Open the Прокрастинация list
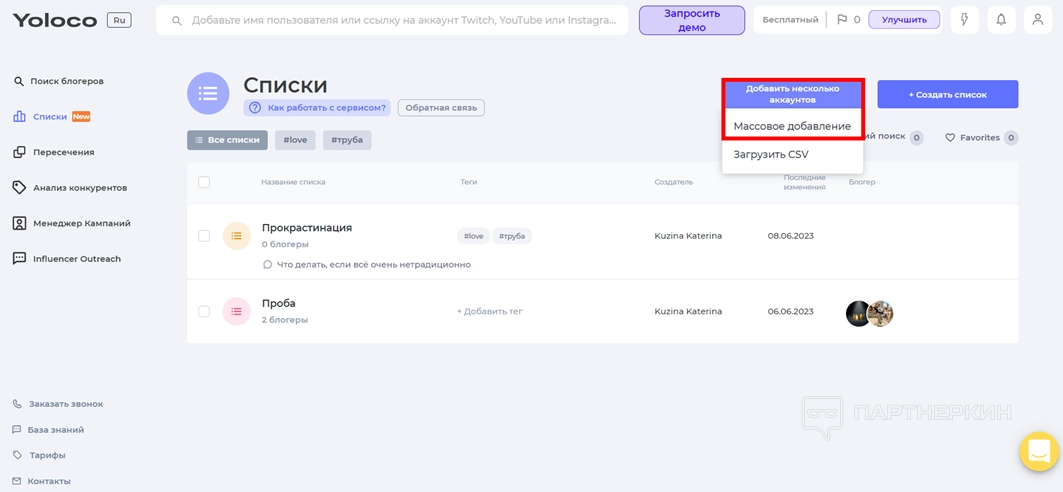The height and width of the screenshot is (492, 1063). pyautogui.click(x=307, y=228)
